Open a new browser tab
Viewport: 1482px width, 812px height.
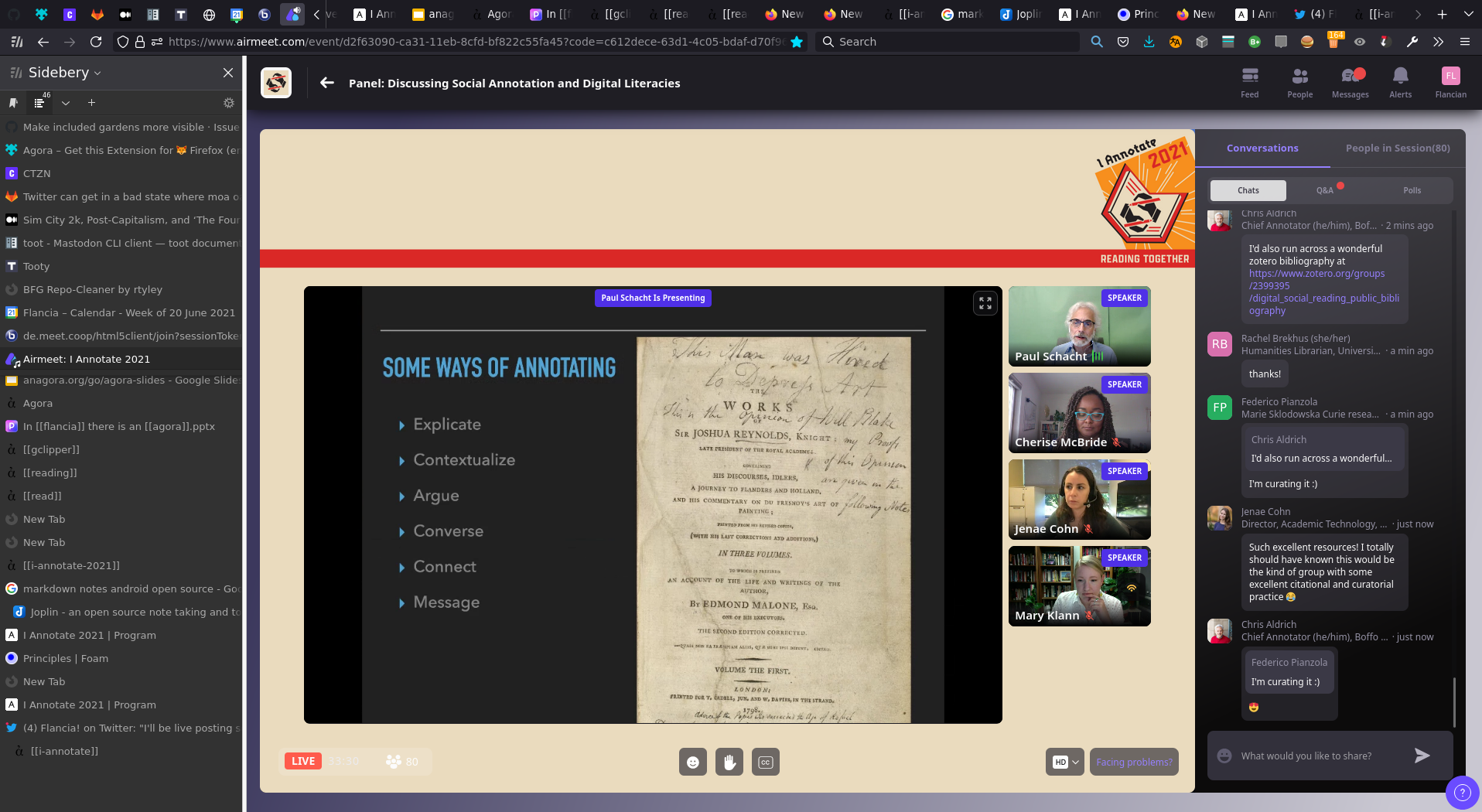point(1442,14)
